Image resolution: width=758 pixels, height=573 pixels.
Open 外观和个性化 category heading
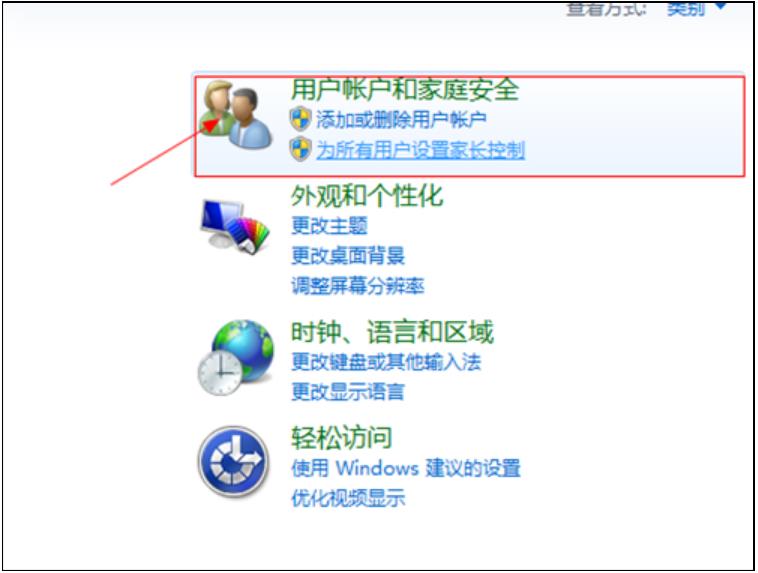pos(367,196)
